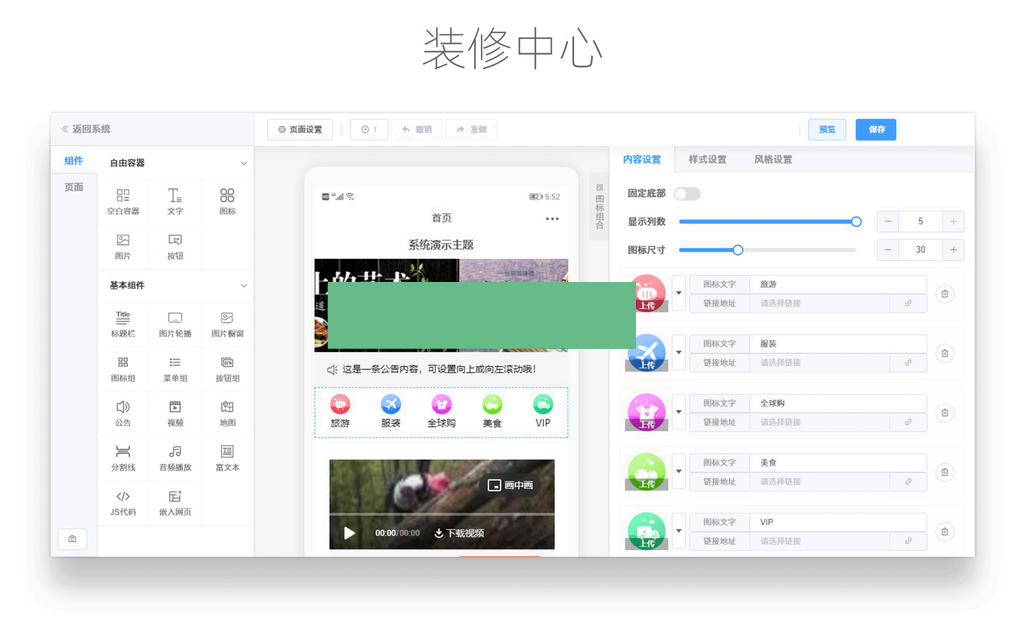This screenshot has width=1024, height=635.
Task: Open the 图标组合 vertical side tab
Action: 600,206
